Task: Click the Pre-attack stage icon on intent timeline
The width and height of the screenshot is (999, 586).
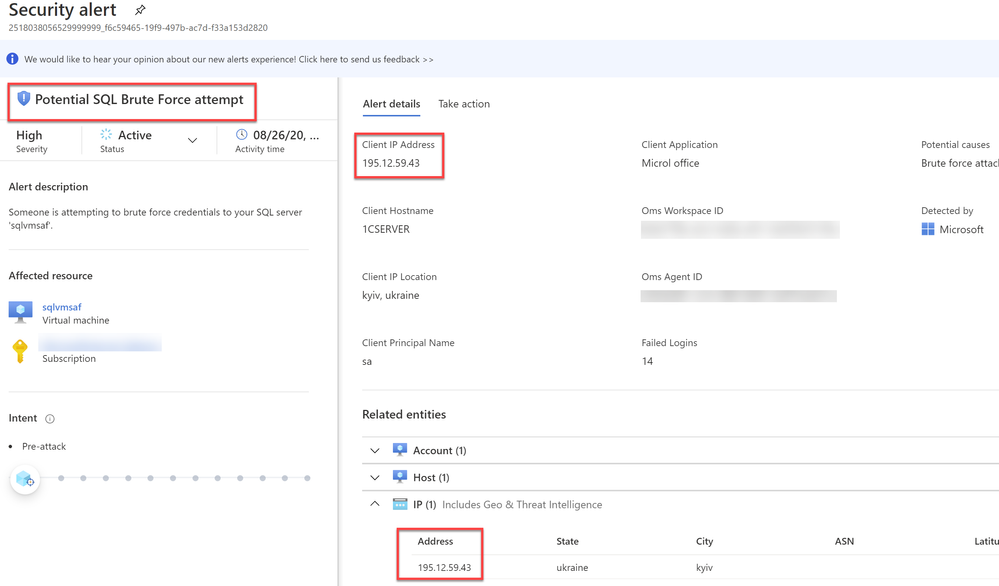Action: coord(25,480)
